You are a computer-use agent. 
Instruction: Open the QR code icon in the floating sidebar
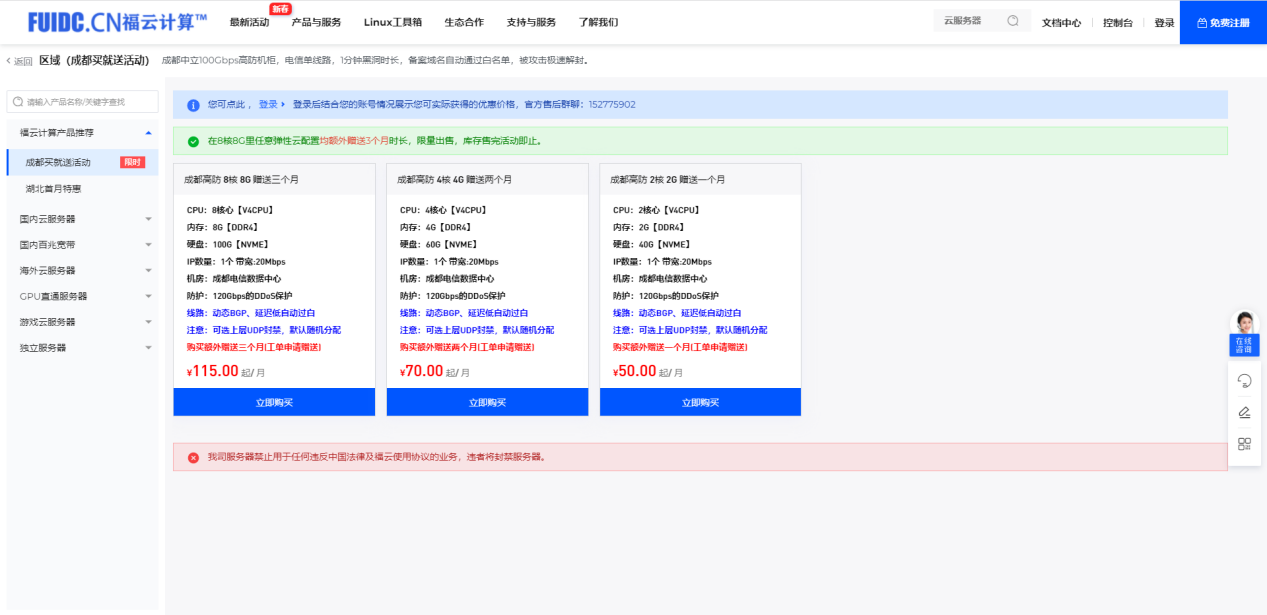(x=1244, y=444)
